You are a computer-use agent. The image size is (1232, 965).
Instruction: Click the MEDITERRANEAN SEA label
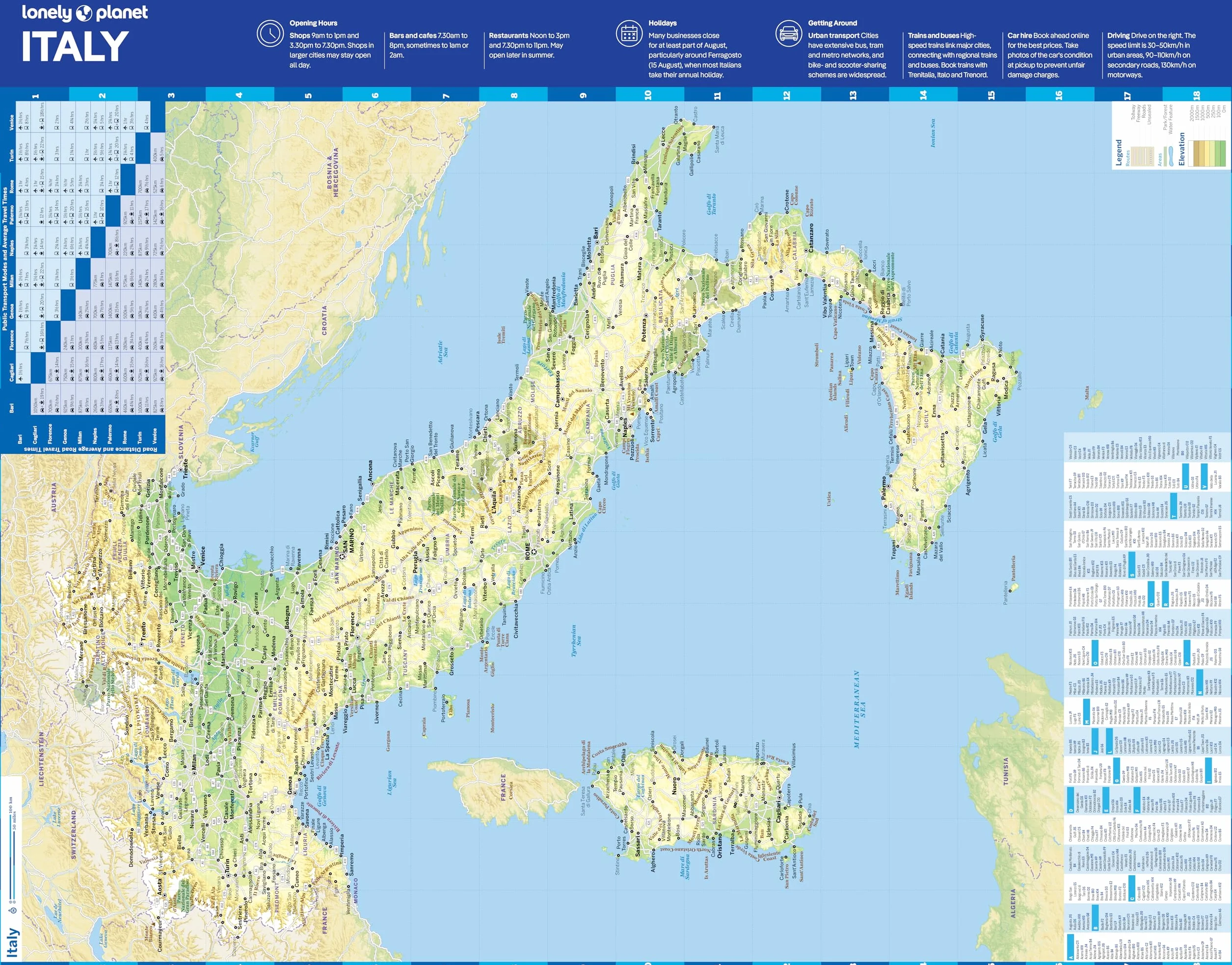(x=859, y=709)
